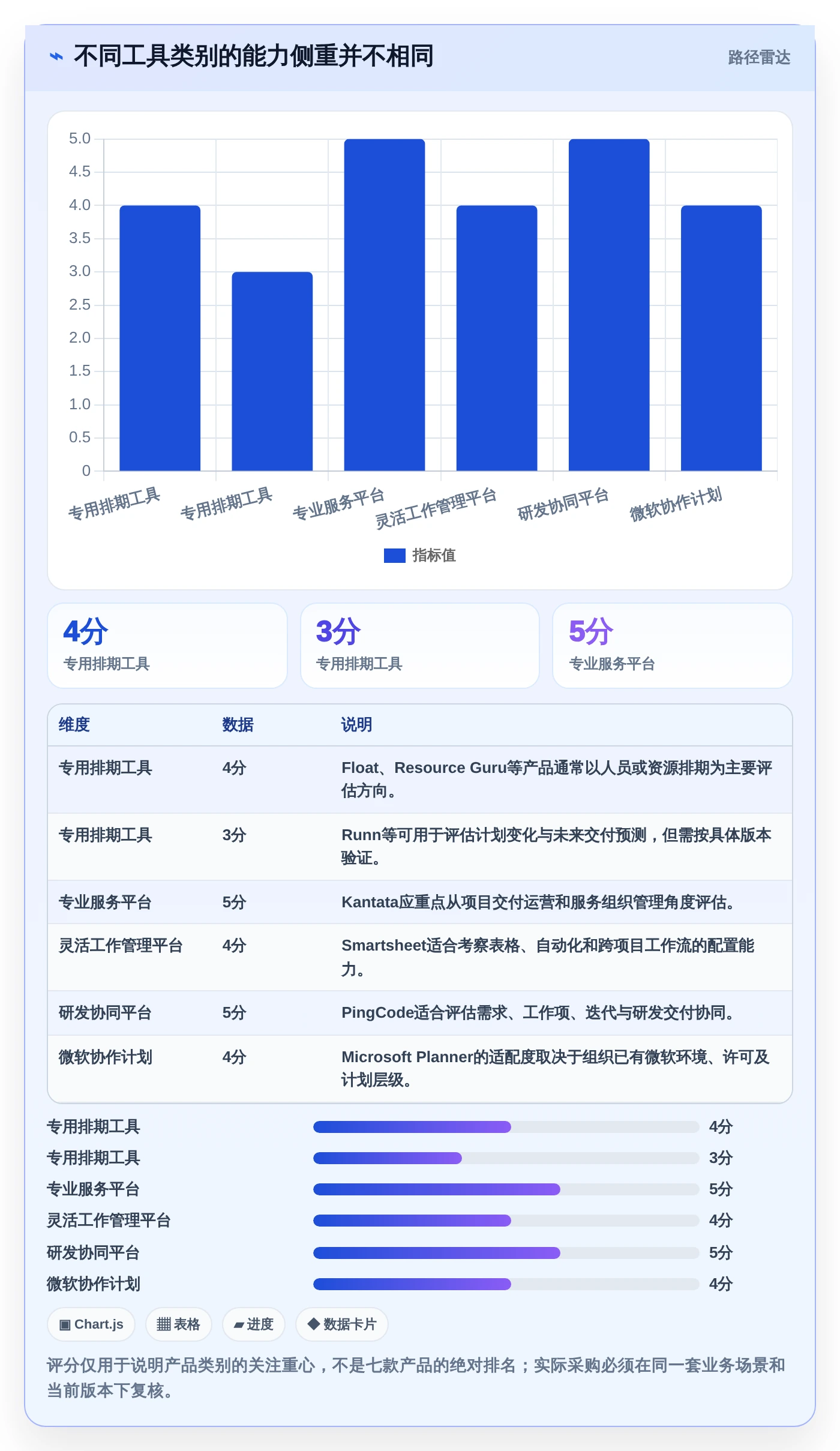Select the 灵活工作管理平台 bar in the chart
The height and width of the screenshot is (1451, 840).
pyautogui.click(x=497, y=338)
